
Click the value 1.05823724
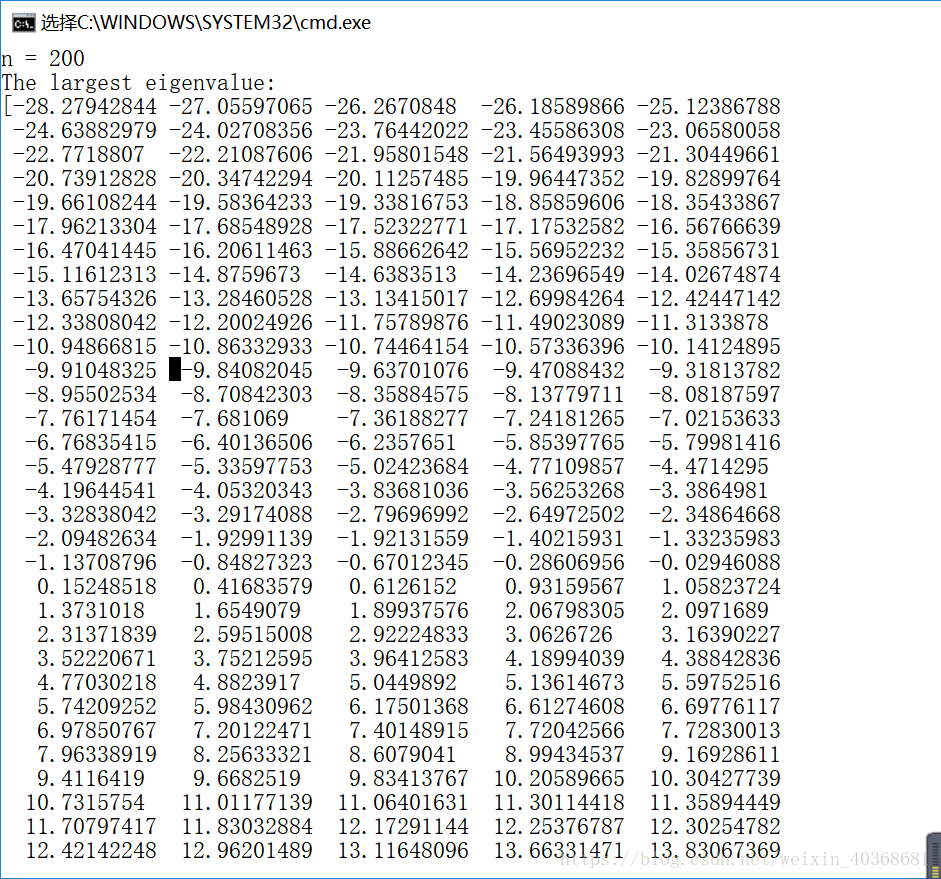pos(721,587)
